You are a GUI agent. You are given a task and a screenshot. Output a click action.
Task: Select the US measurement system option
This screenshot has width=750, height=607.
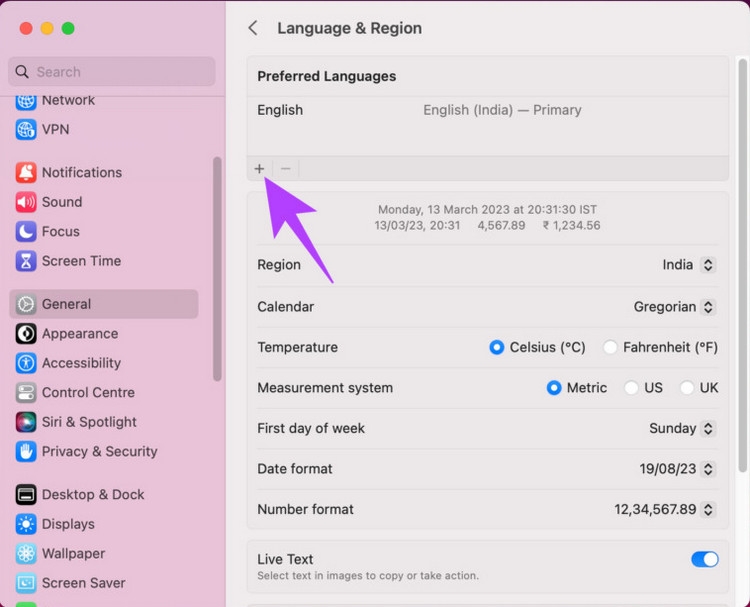tap(631, 388)
